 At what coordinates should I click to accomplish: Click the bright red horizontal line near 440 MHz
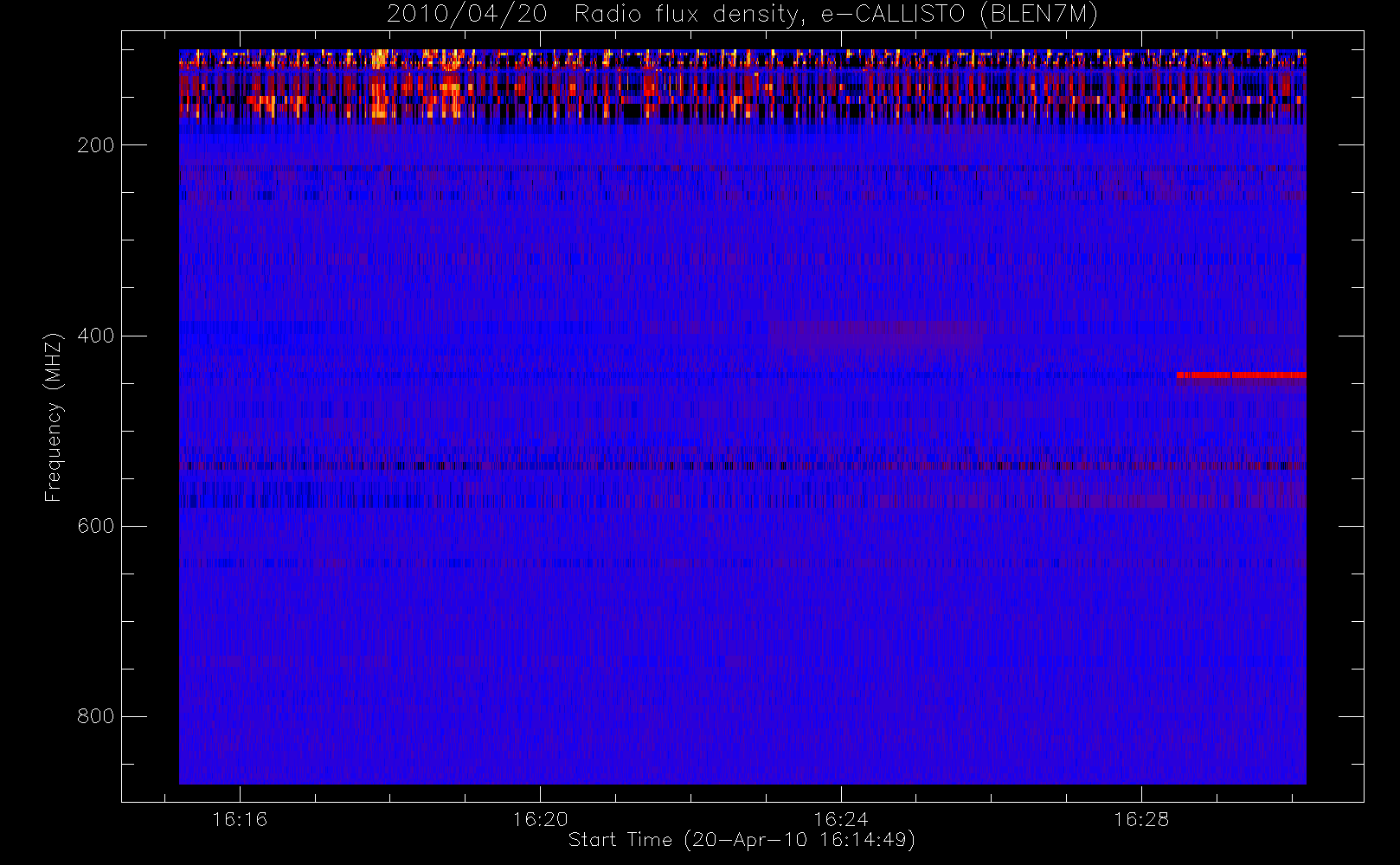1241,375
